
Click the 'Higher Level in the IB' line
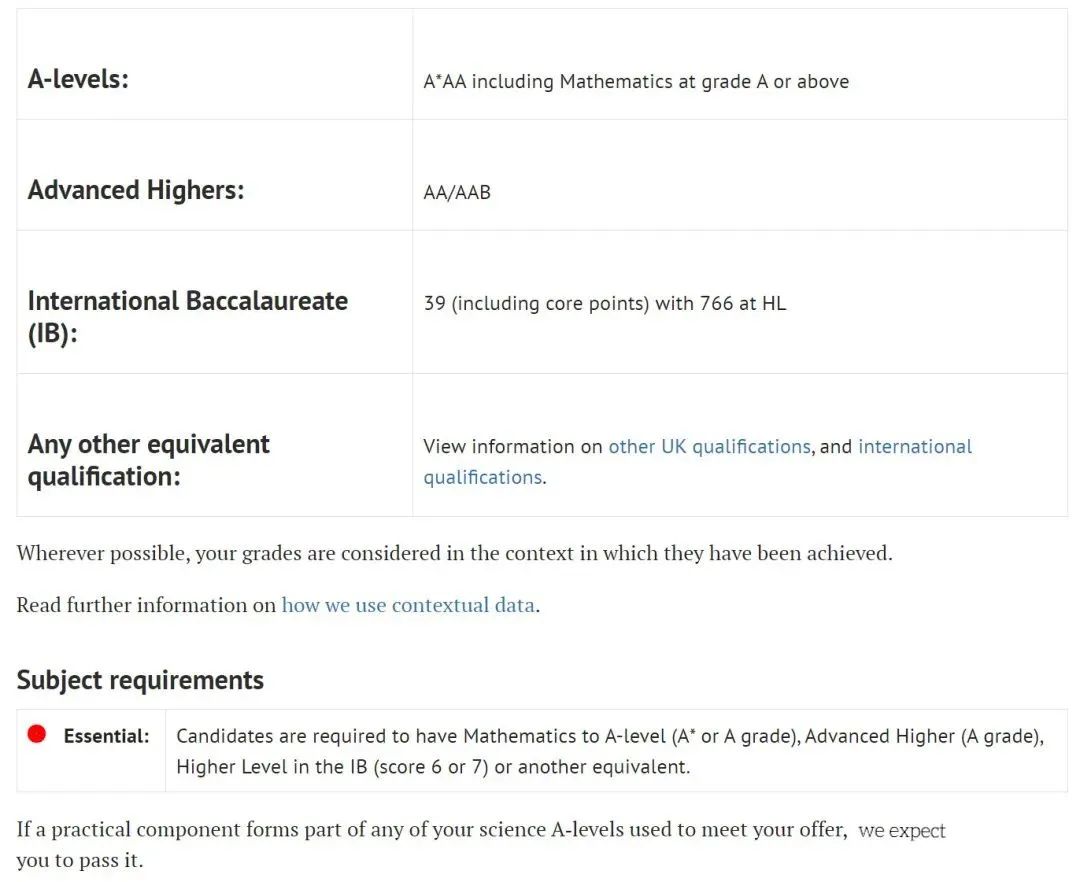coord(433,767)
